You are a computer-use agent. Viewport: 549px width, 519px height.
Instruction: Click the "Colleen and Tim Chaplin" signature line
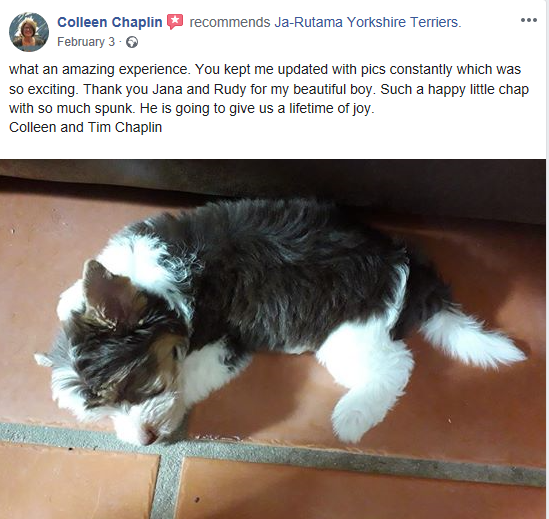point(85,127)
